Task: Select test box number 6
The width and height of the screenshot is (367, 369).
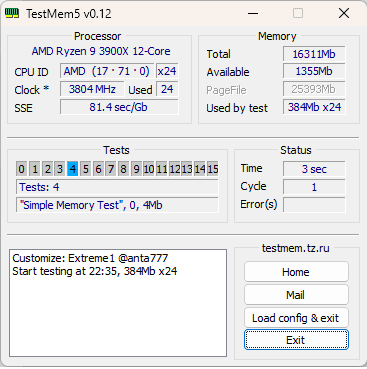Action: 98,169
